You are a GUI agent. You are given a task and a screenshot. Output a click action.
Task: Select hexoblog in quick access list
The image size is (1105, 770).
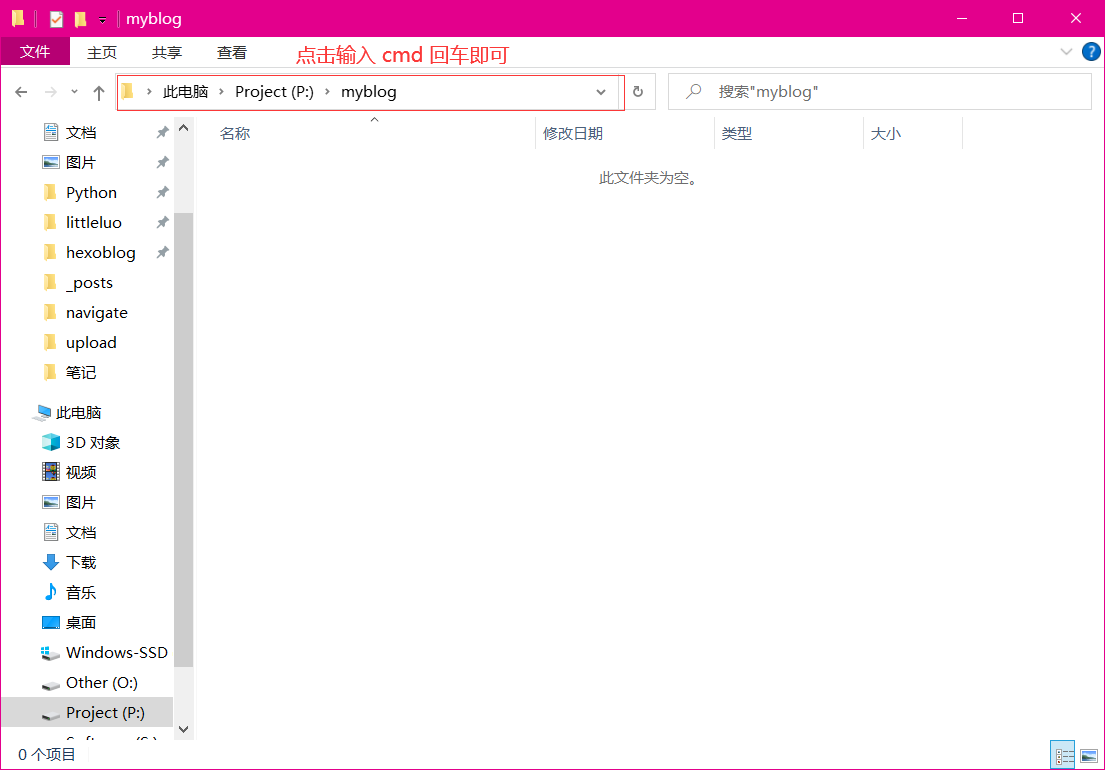pos(100,252)
